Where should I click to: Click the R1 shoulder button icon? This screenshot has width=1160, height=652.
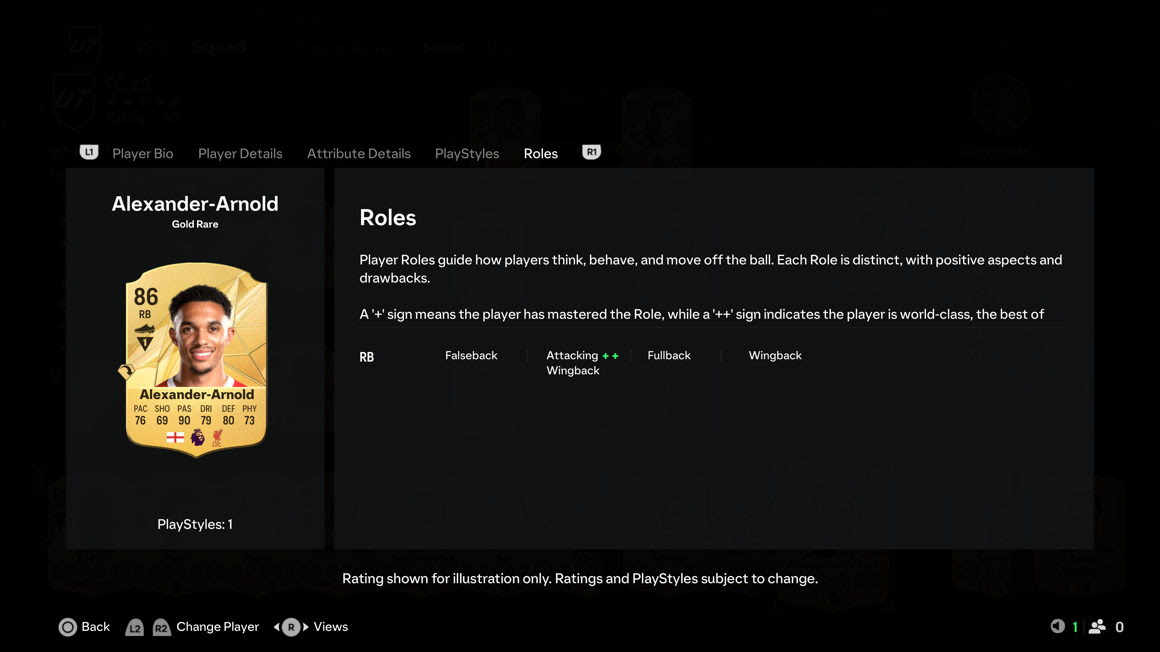(x=591, y=152)
